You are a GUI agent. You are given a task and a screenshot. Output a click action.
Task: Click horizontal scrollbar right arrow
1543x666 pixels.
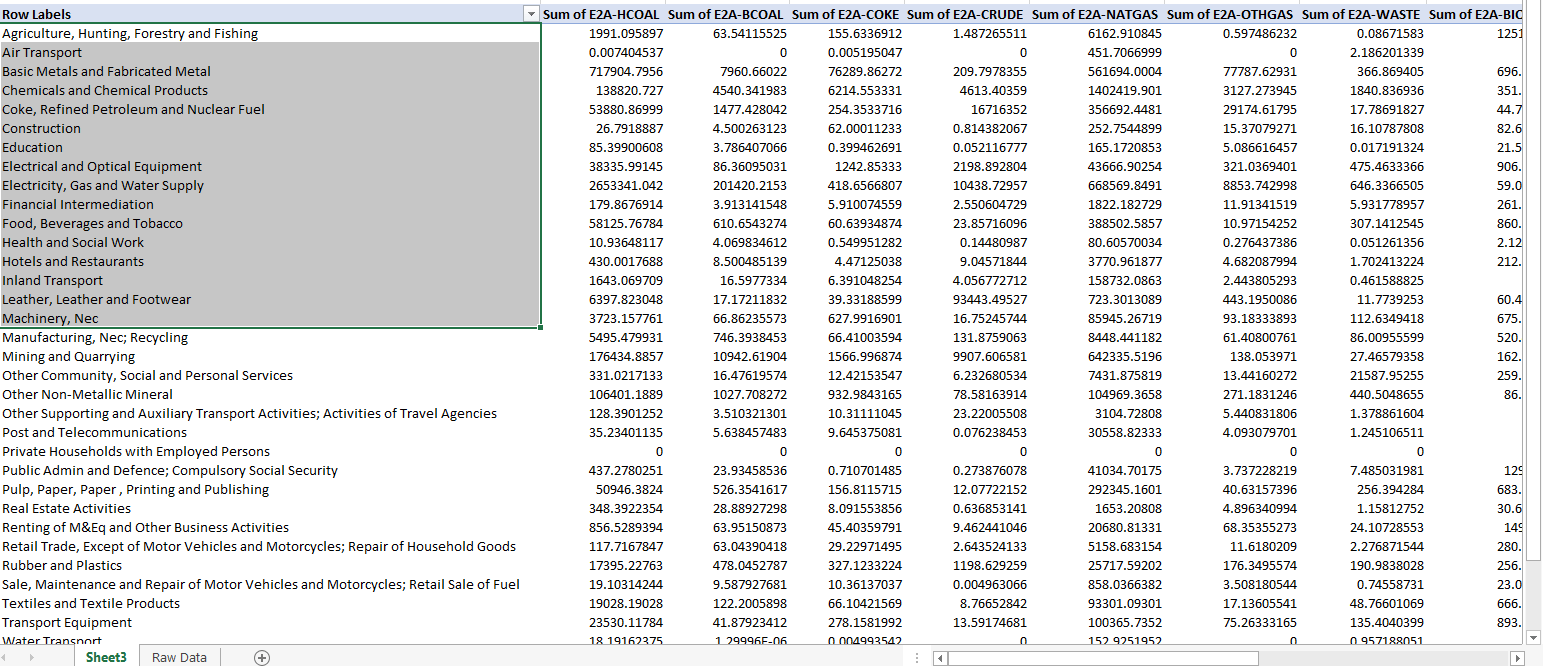[x=1517, y=658]
